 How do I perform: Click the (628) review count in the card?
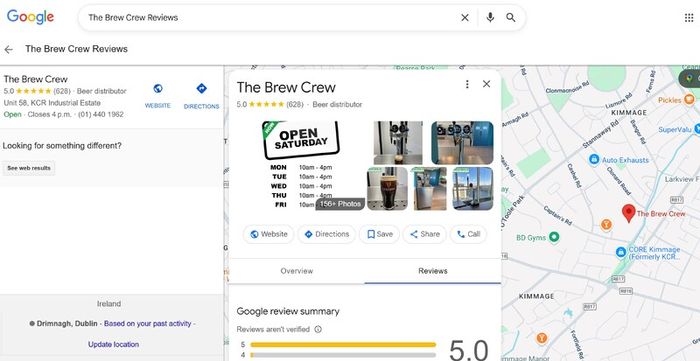[x=295, y=104]
